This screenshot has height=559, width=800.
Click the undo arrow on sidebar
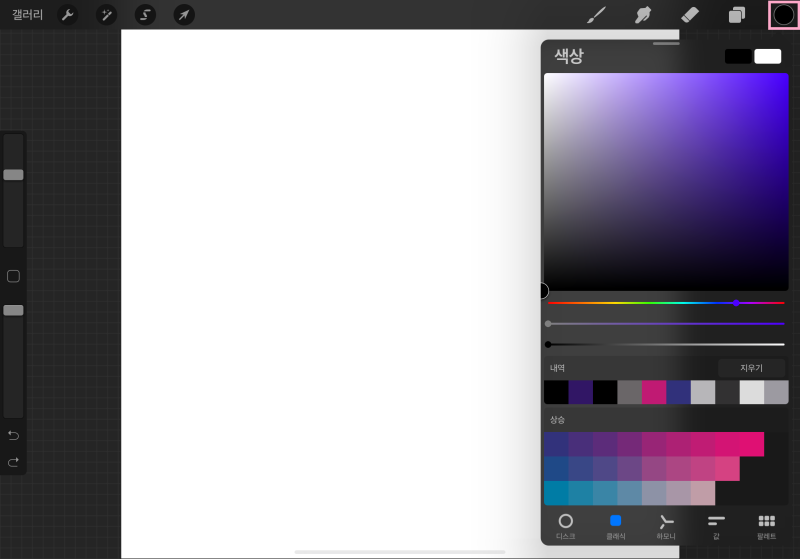coord(13,436)
